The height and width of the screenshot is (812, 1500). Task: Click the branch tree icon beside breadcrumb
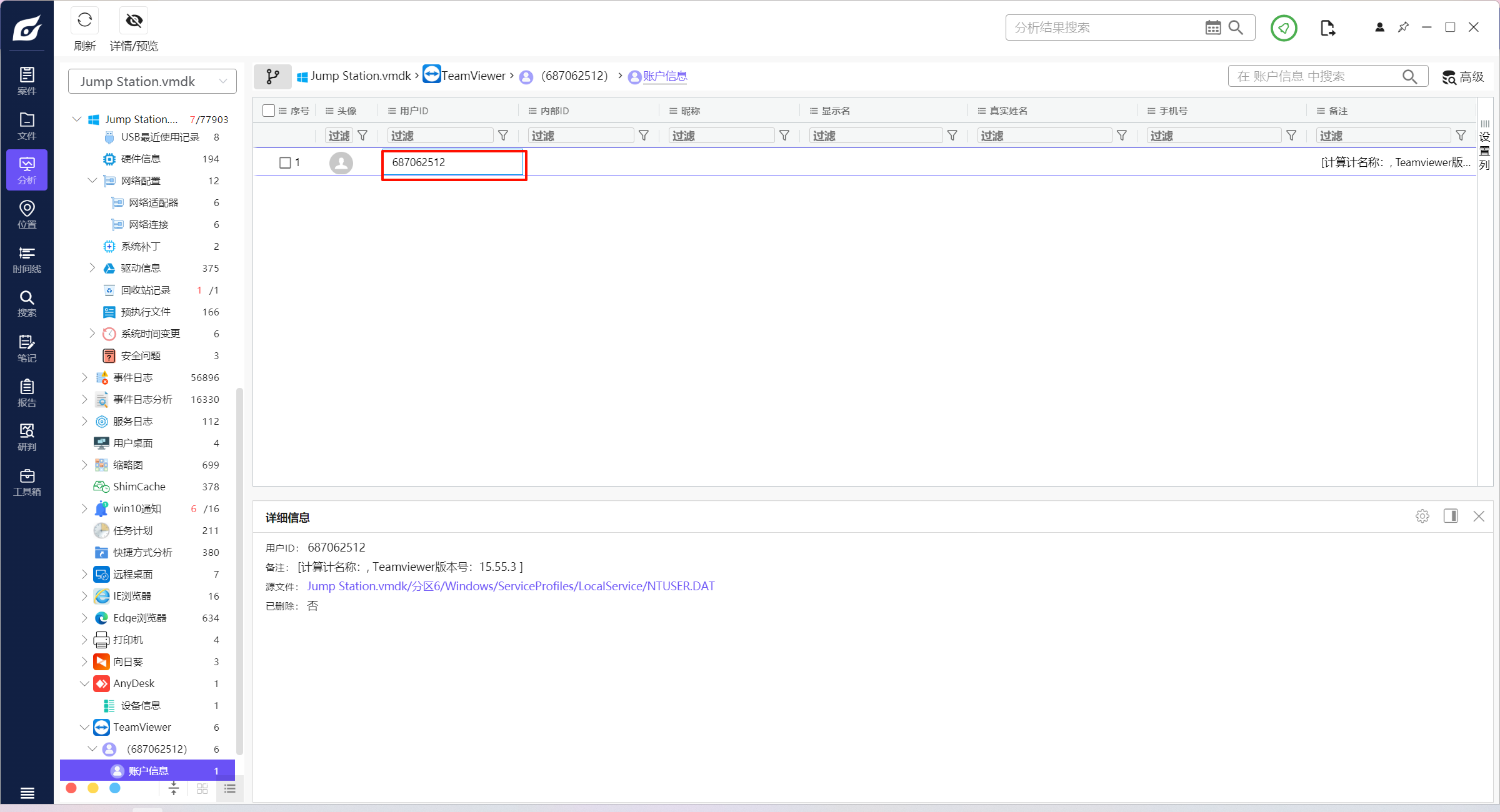272,76
